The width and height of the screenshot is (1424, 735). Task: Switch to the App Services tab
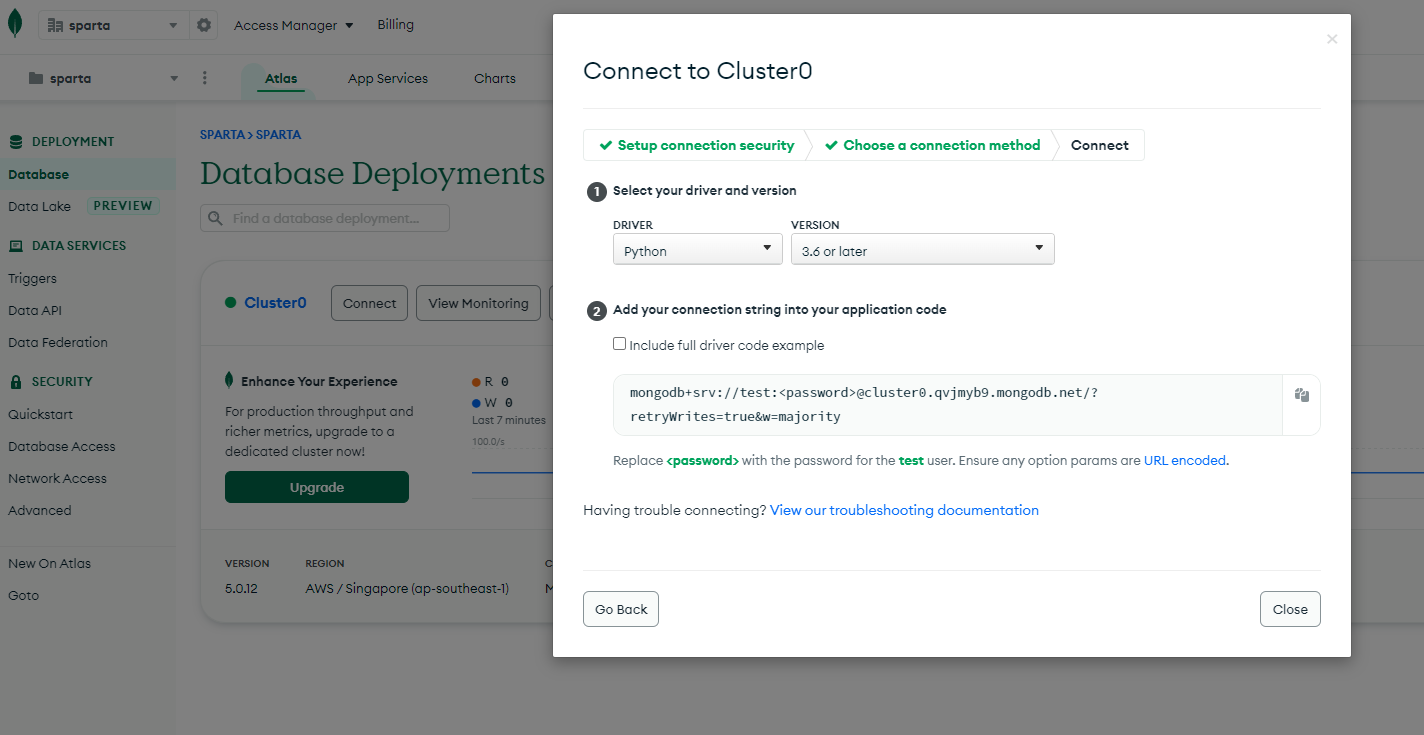(388, 78)
